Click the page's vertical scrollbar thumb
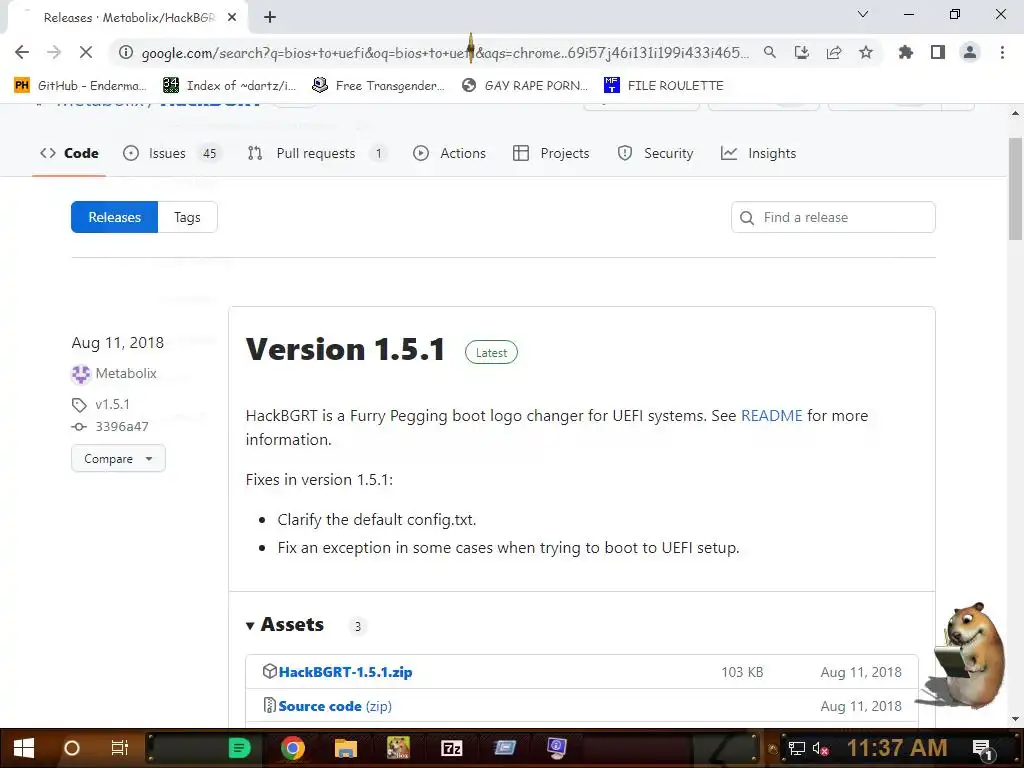This screenshot has height=768, width=1024. point(1015,189)
